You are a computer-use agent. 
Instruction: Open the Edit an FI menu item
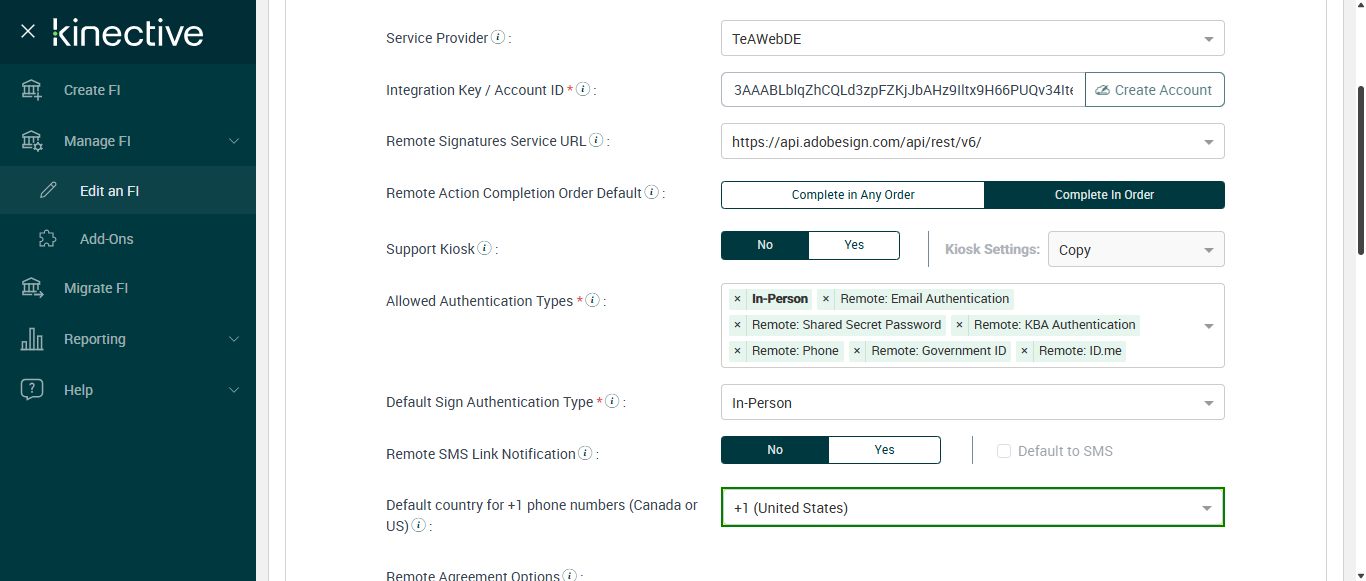tap(109, 191)
